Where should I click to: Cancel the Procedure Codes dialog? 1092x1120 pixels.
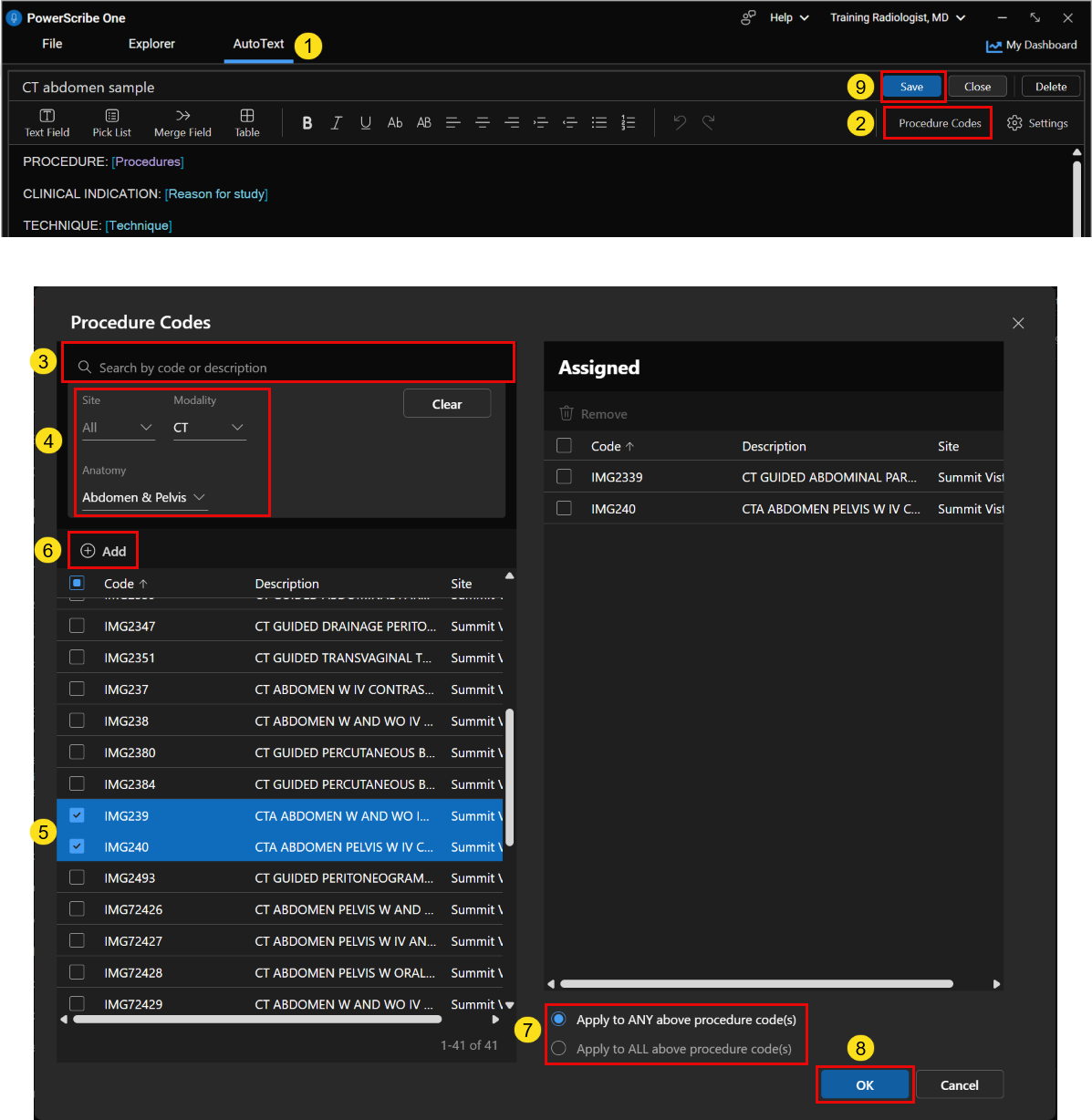(960, 1085)
